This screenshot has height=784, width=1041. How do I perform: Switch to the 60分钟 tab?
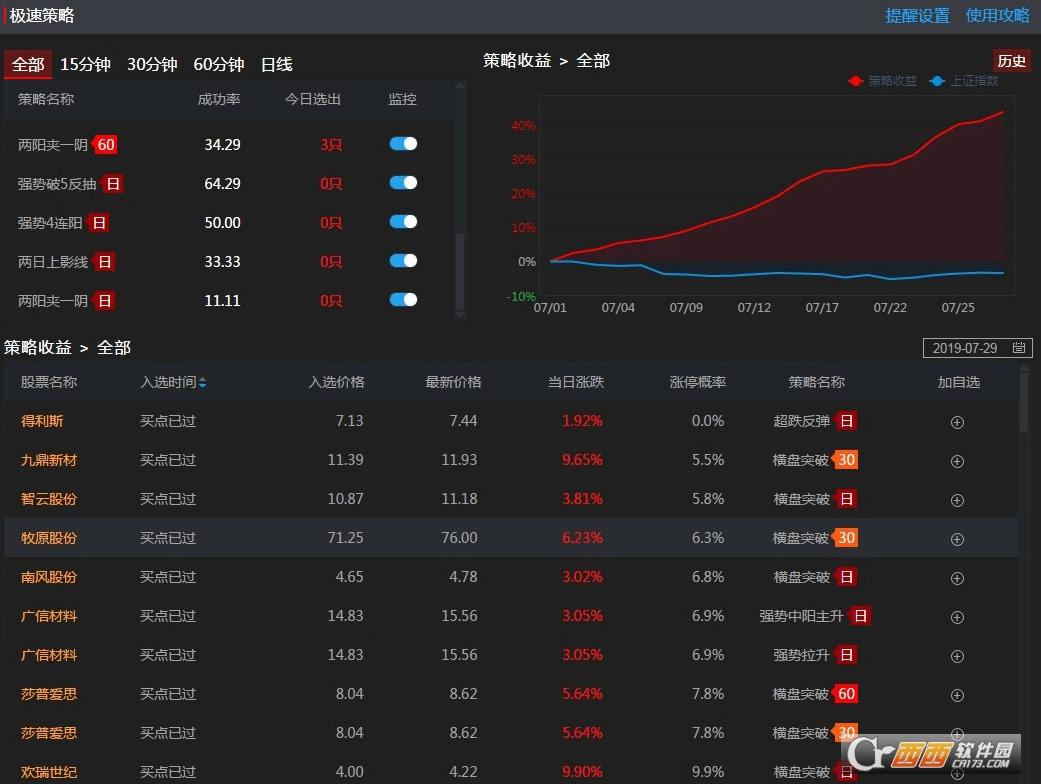click(x=218, y=64)
